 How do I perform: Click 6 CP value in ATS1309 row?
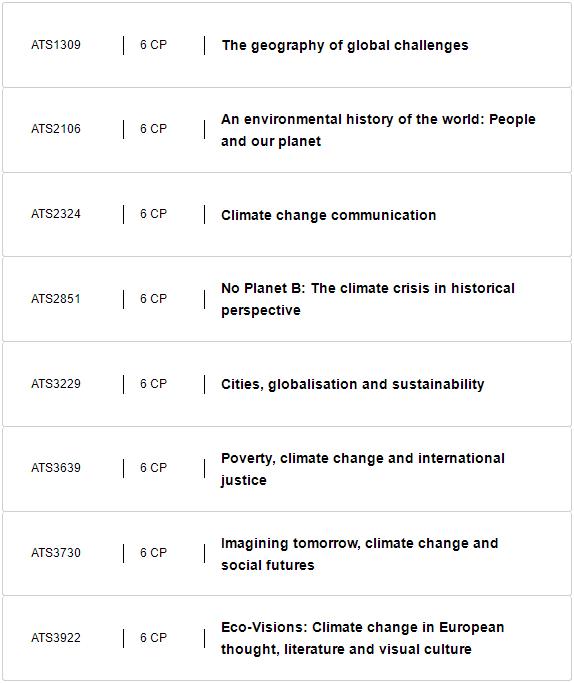(153, 45)
